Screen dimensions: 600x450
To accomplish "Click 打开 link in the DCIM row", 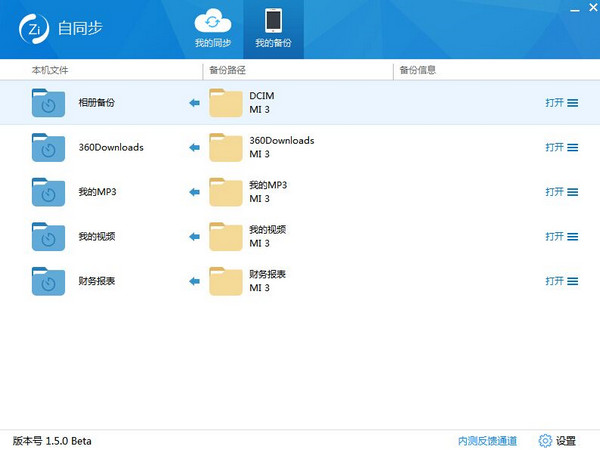I will click(554, 103).
